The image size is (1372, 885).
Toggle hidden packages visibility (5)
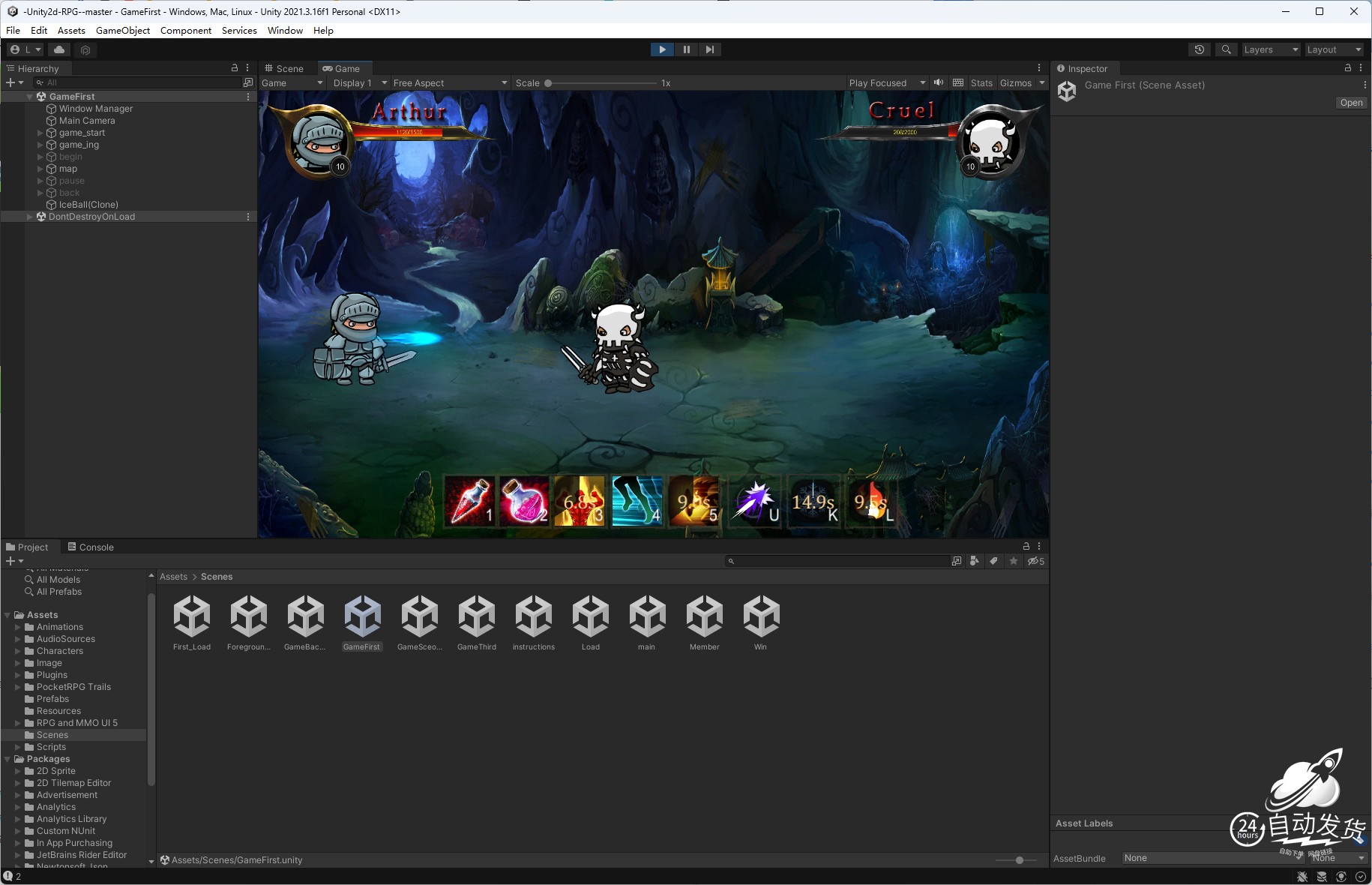tap(1036, 561)
